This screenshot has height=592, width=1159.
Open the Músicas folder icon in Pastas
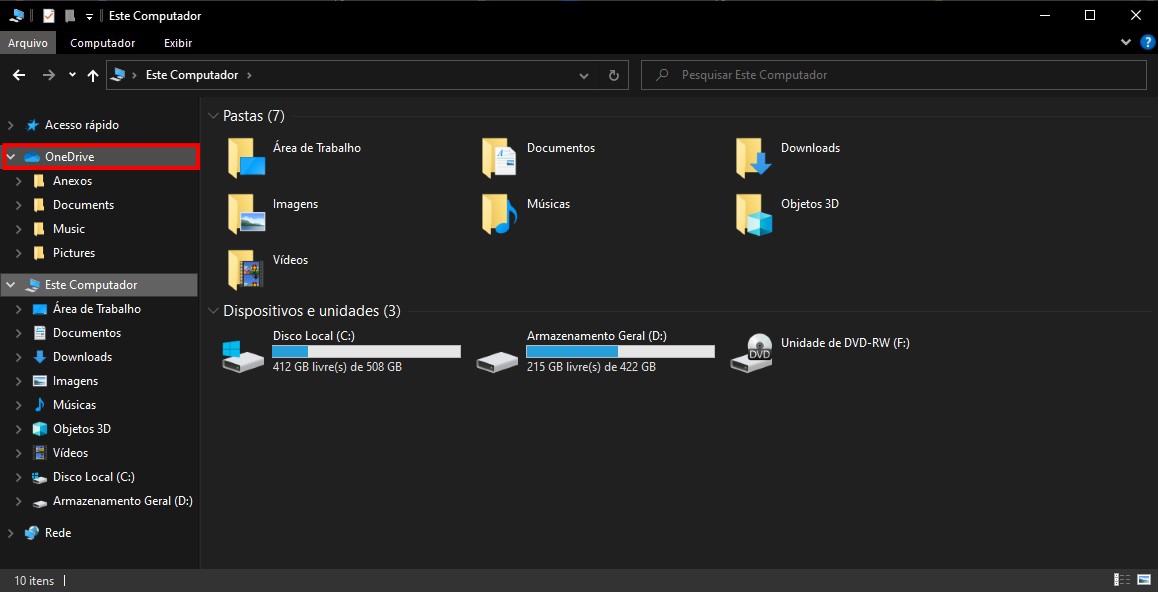[500, 213]
